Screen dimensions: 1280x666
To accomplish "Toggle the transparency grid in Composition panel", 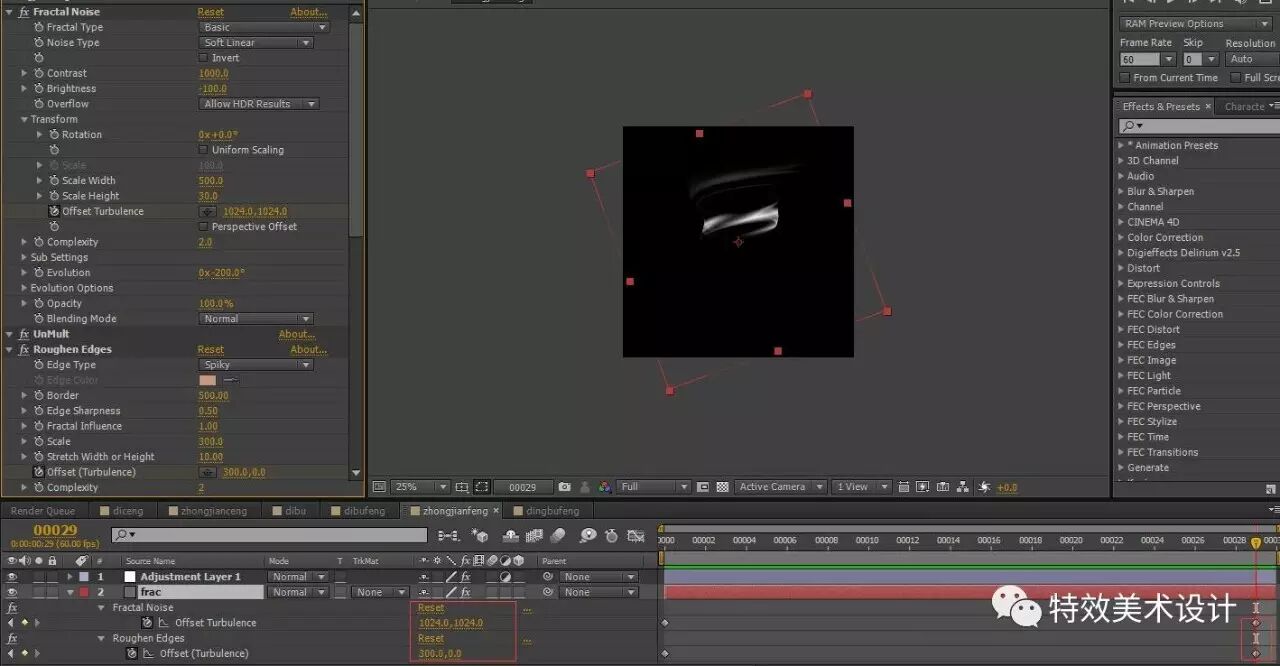I will point(723,487).
